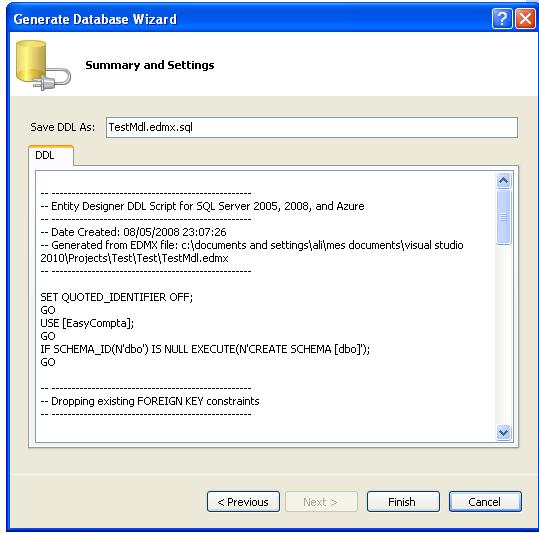Click the DDL script scroll-down arrow
Viewport: 539px width, 533px height.
point(504,432)
